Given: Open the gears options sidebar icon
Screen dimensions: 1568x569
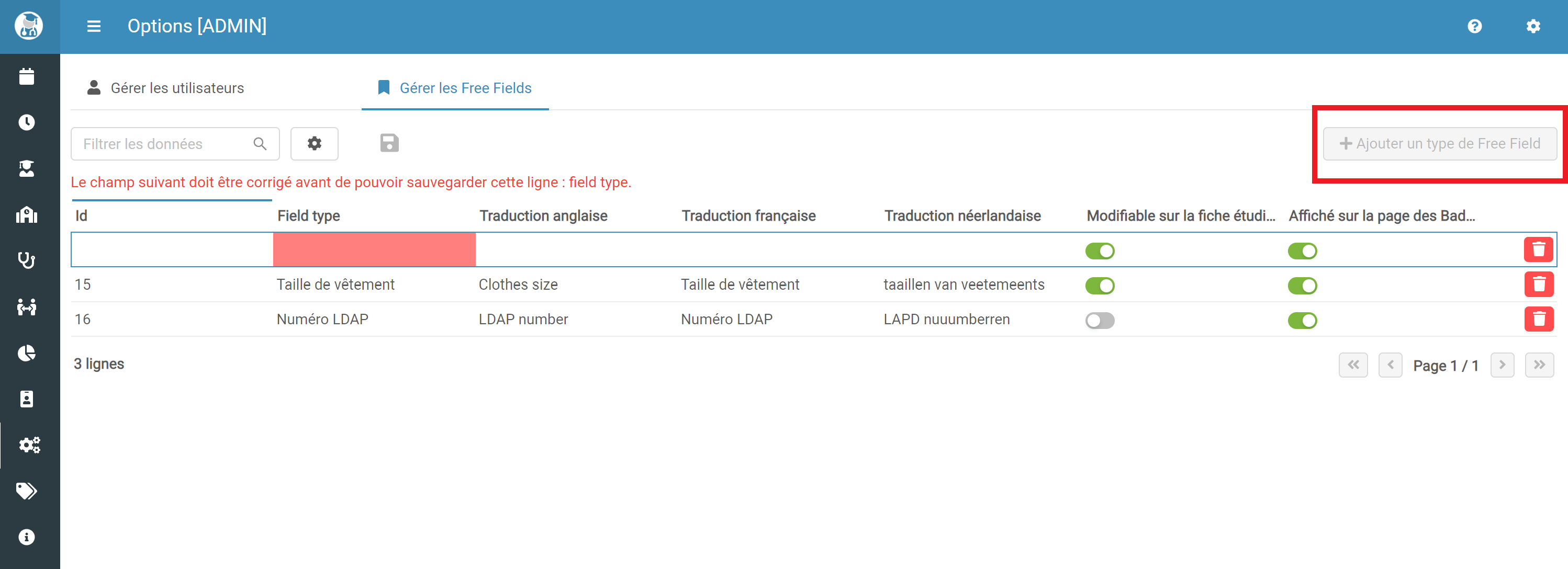Looking at the screenshot, I should tap(29, 445).
